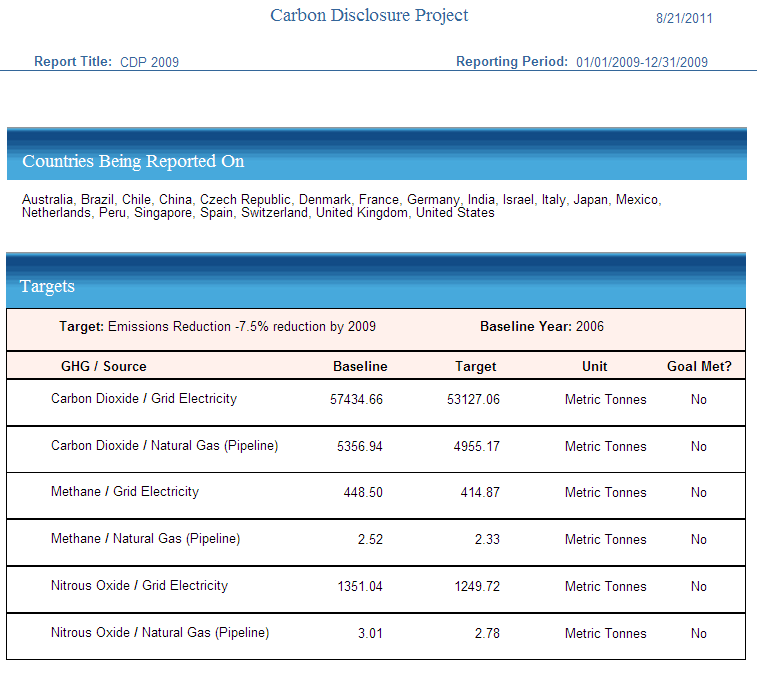Click baseline value 5356.94

click(x=359, y=447)
